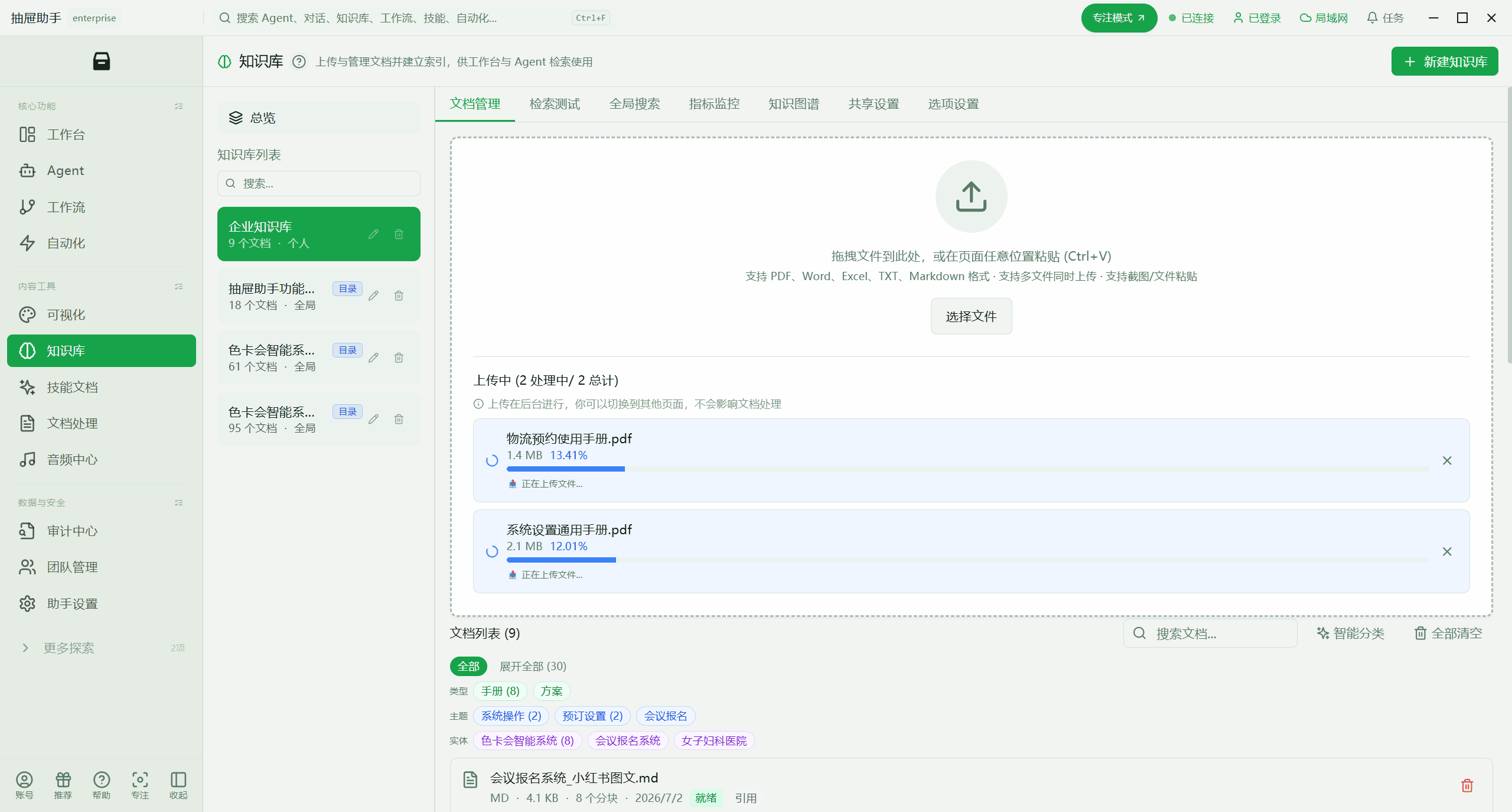Collapse 内容工具 section toggle
1512x812 pixels.
179,287
